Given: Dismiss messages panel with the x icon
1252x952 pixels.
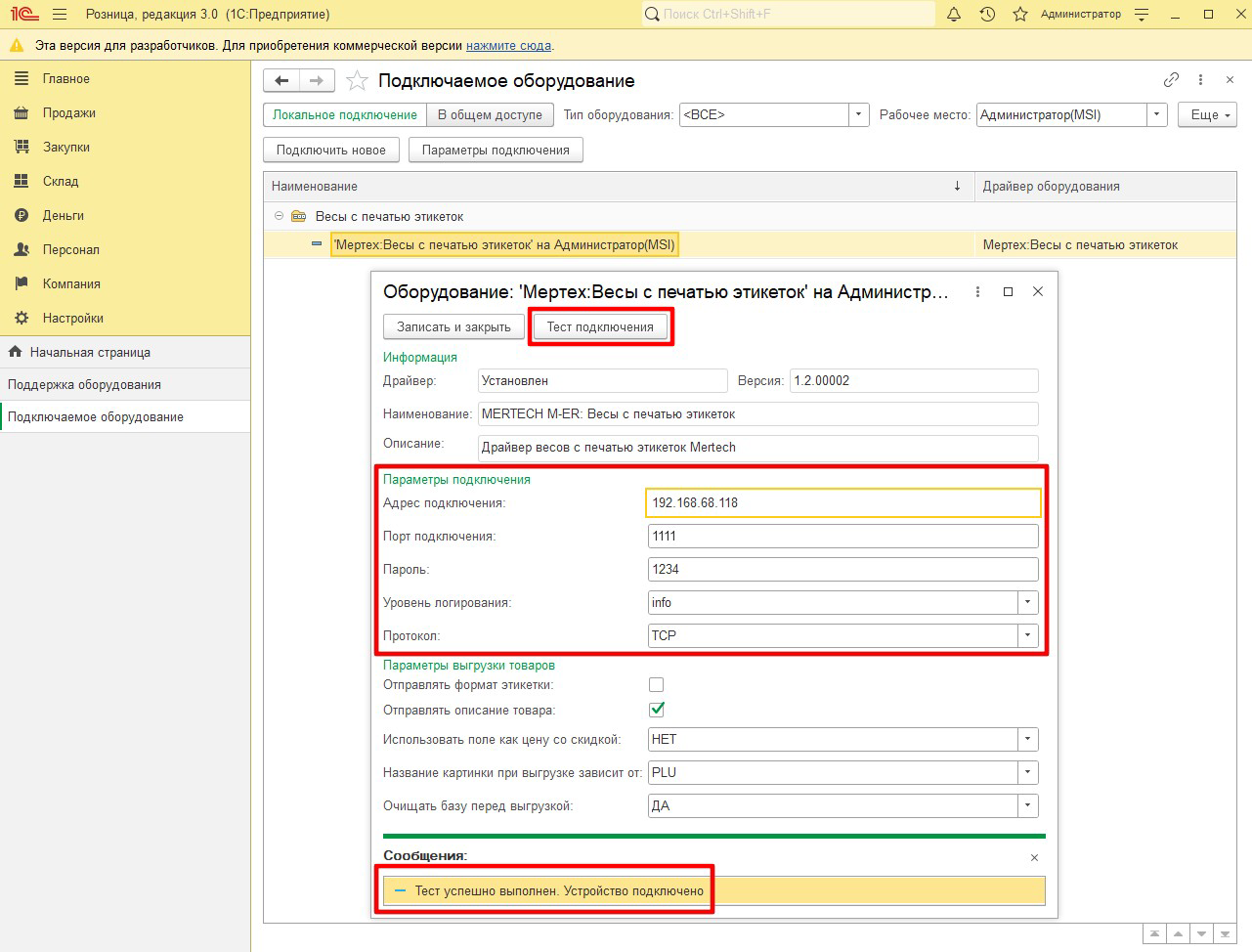Looking at the screenshot, I should [1034, 858].
